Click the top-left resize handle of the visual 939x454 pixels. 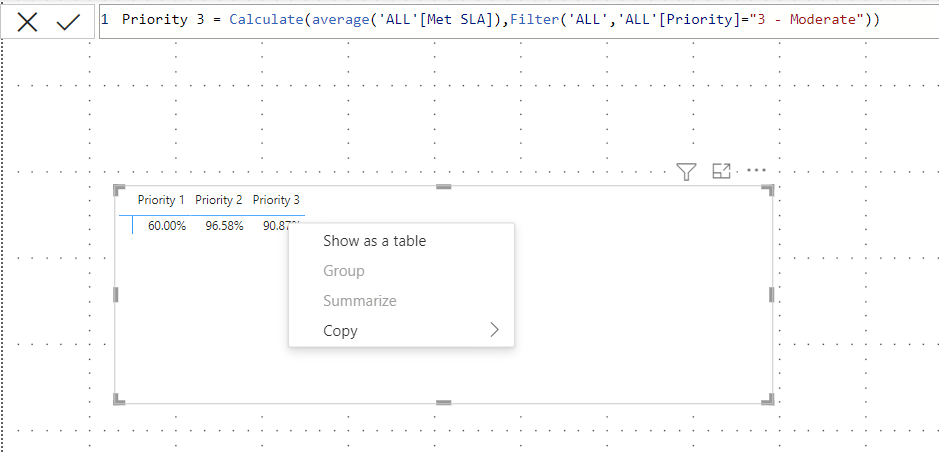tap(119, 190)
